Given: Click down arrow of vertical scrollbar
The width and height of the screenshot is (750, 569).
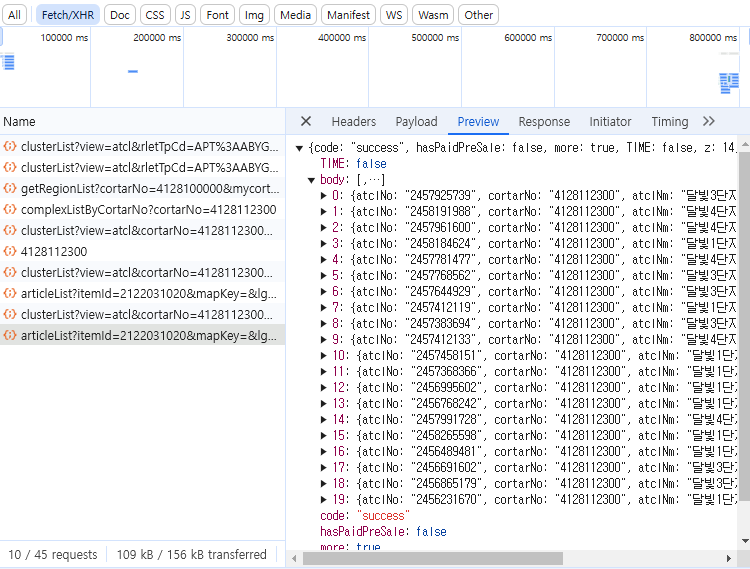Looking at the screenshot, I should [x=745, y=541].
